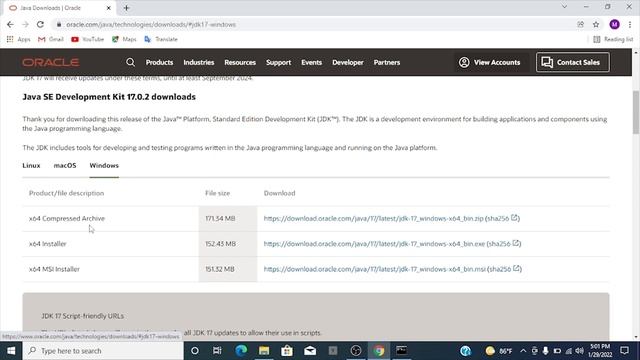Open the Events menu
640x360 pixels.
(x=311, y=62)
